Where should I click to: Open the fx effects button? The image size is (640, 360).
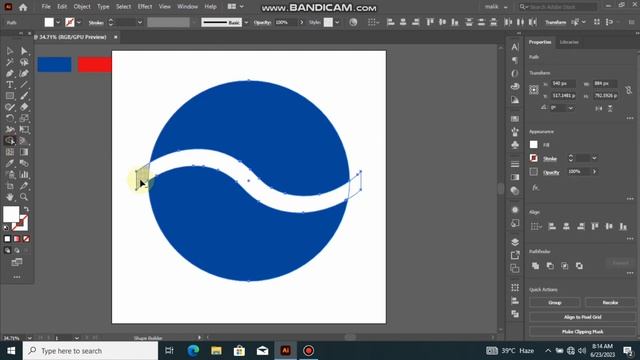click(535, 188)
